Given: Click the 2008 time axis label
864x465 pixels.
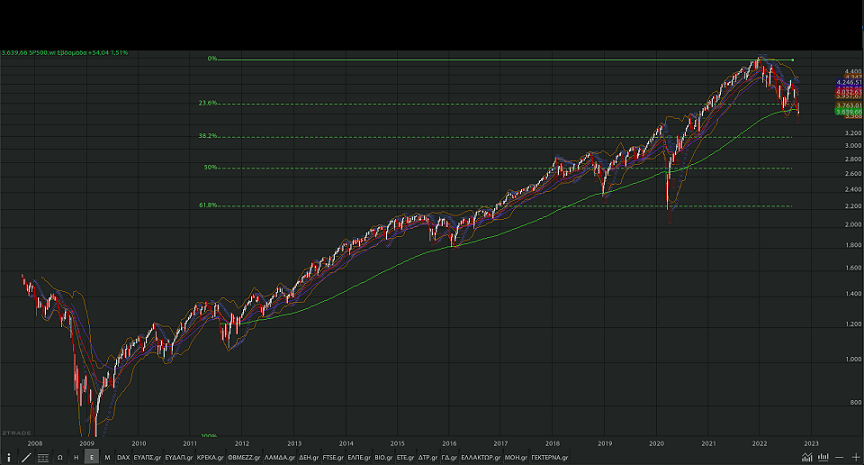Looking at the screenshot, I should [35, 444].
